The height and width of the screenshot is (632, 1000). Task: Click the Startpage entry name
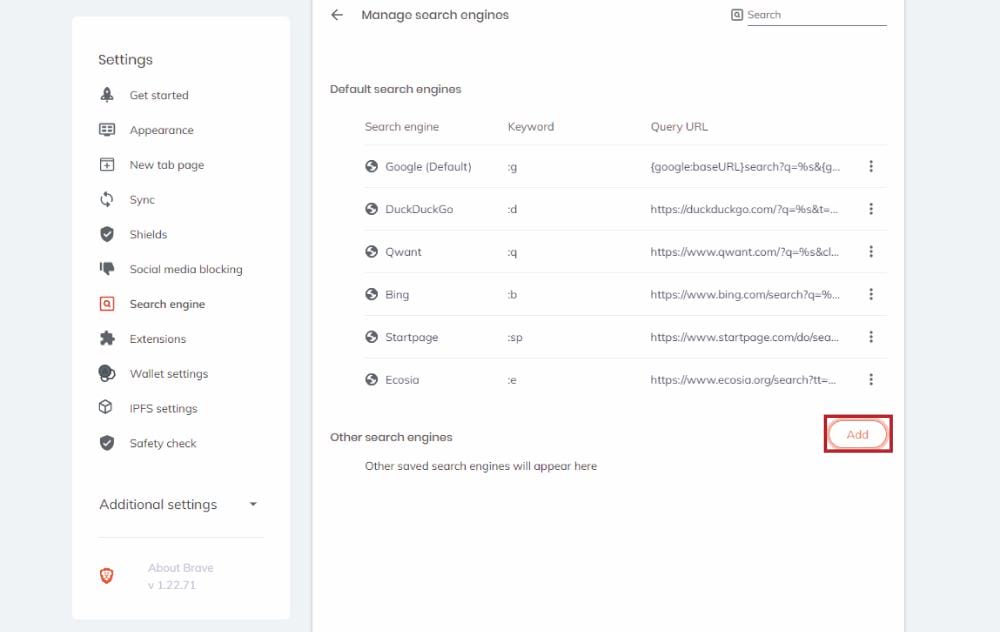(411, 337)
